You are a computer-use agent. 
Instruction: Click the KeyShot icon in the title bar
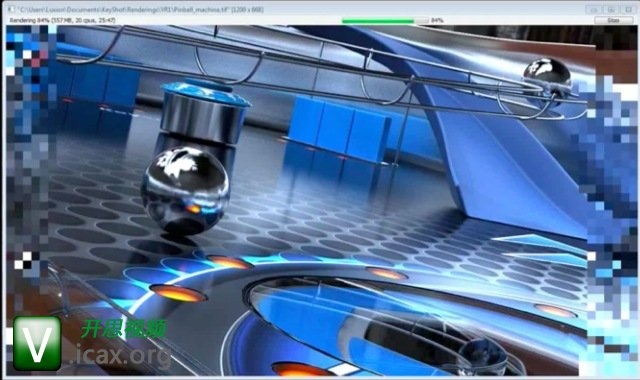click(x=11, y=9)
